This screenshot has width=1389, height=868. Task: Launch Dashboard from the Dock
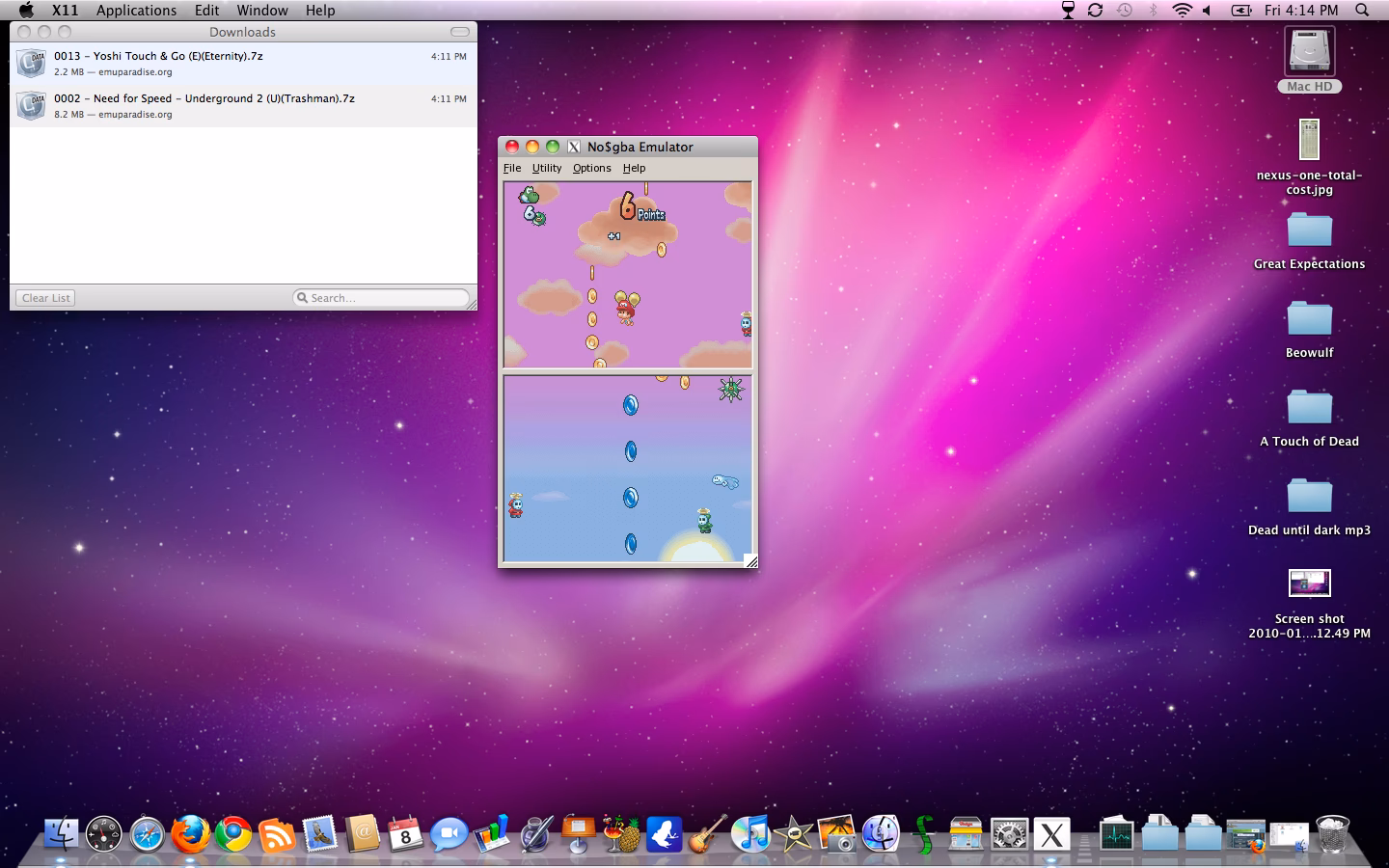[x=104, y=834]
